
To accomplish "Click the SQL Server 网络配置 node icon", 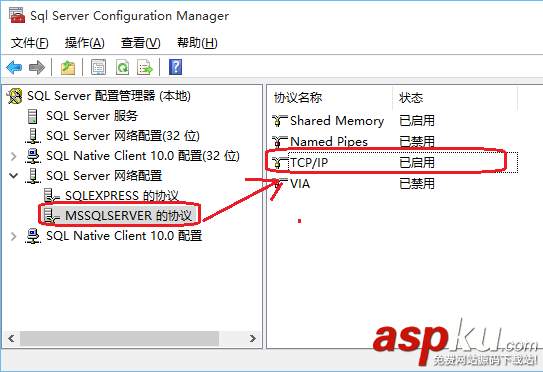I will click(x=33, y=176).
